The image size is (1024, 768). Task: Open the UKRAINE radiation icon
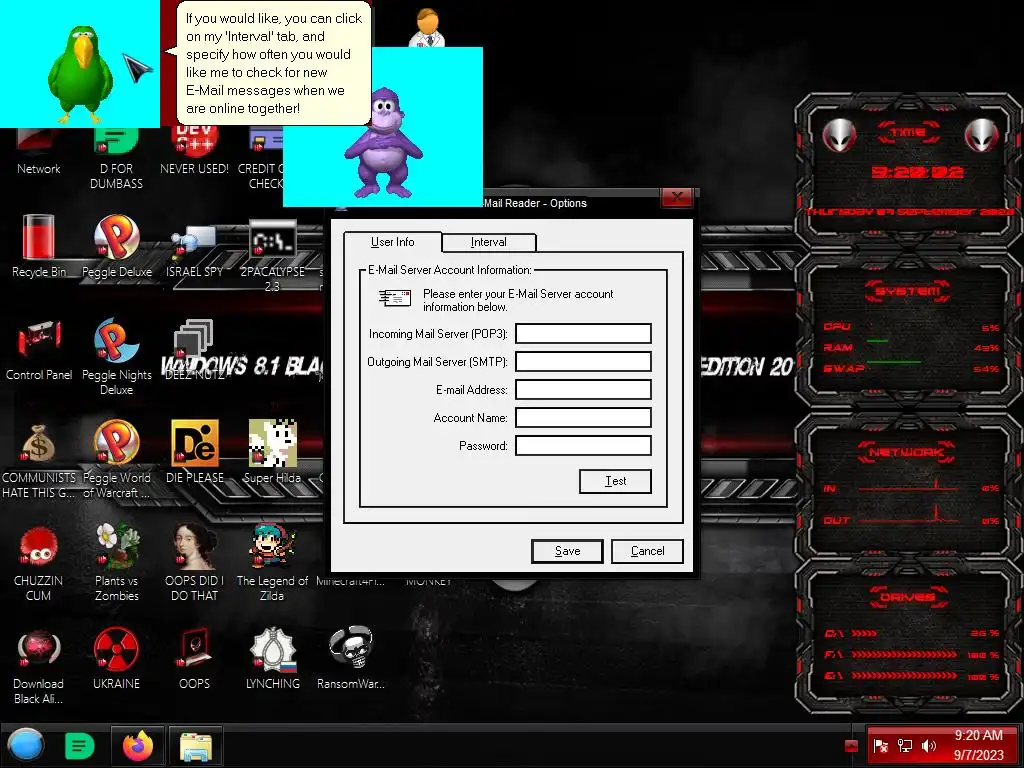116,659
